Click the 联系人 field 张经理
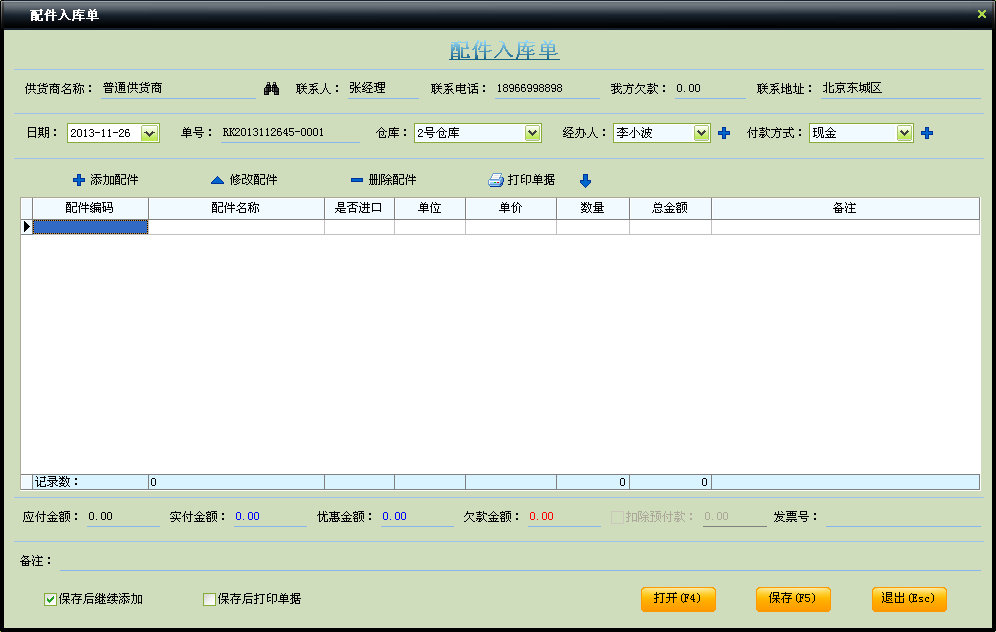Image resolution: width=996 pixels, height=632 pixels. click(383, 89)
